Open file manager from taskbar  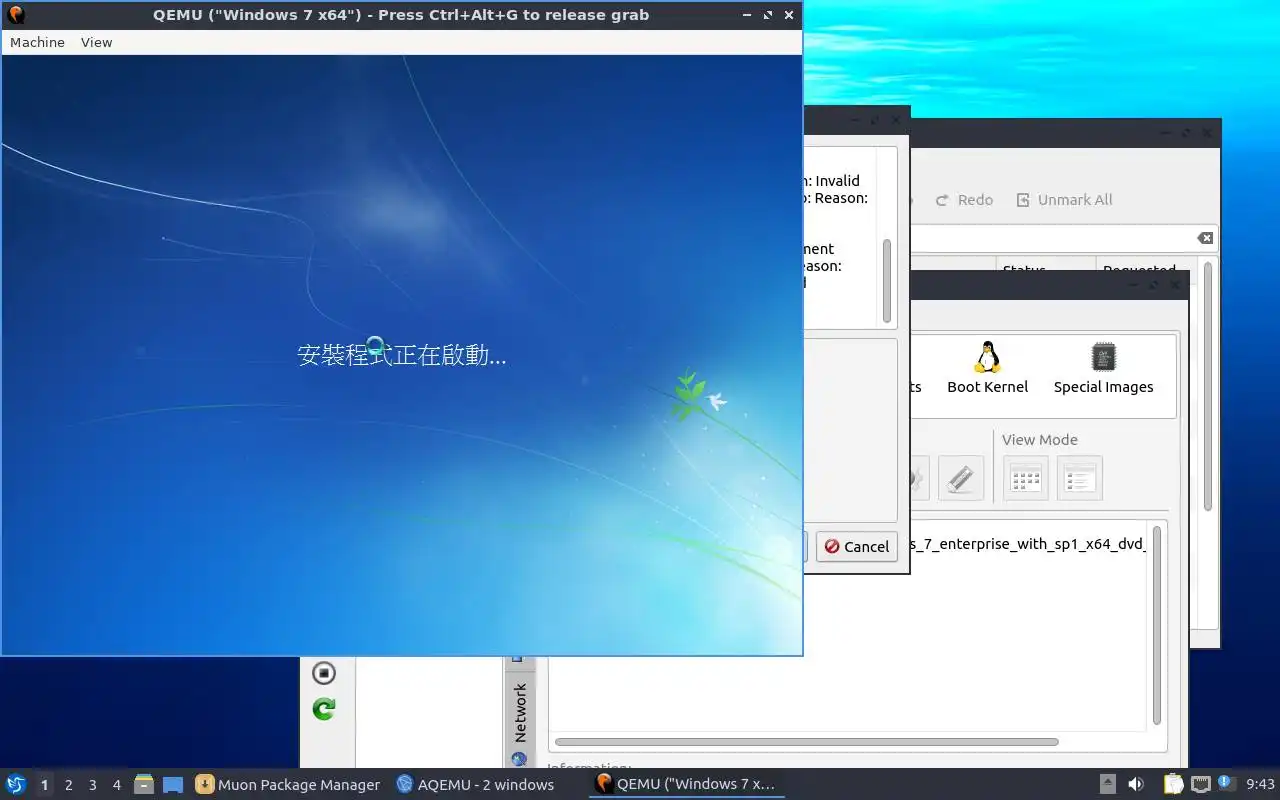(x=144, y=784)
